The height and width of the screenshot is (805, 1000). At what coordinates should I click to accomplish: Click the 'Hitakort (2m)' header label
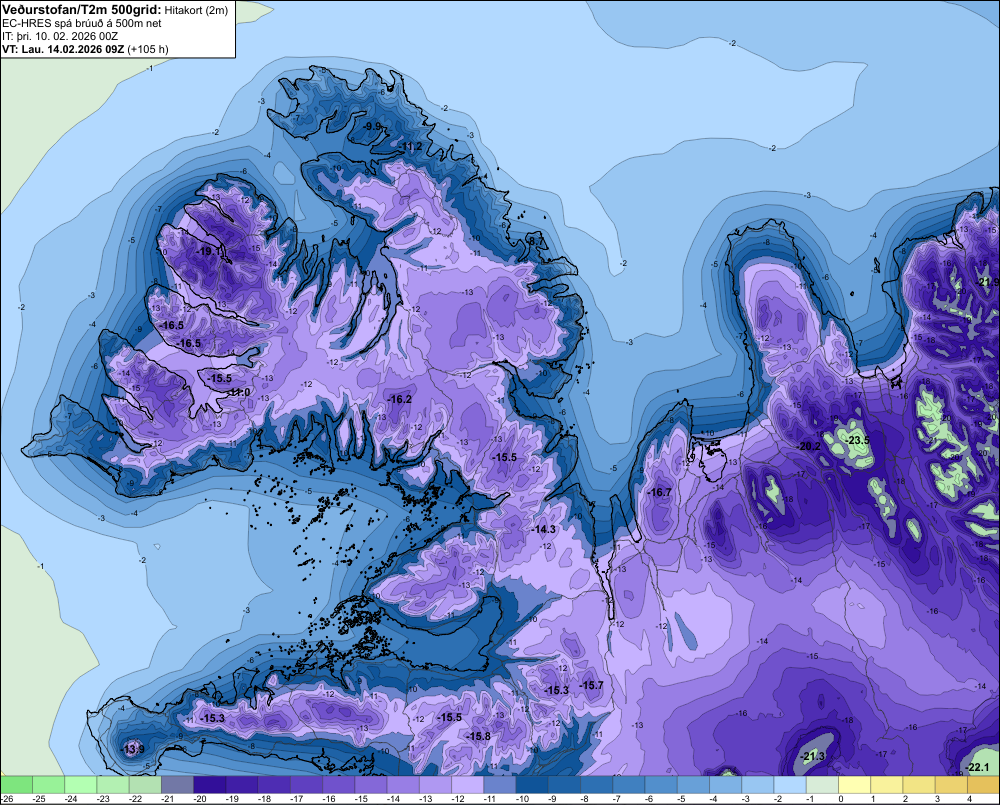196,10
